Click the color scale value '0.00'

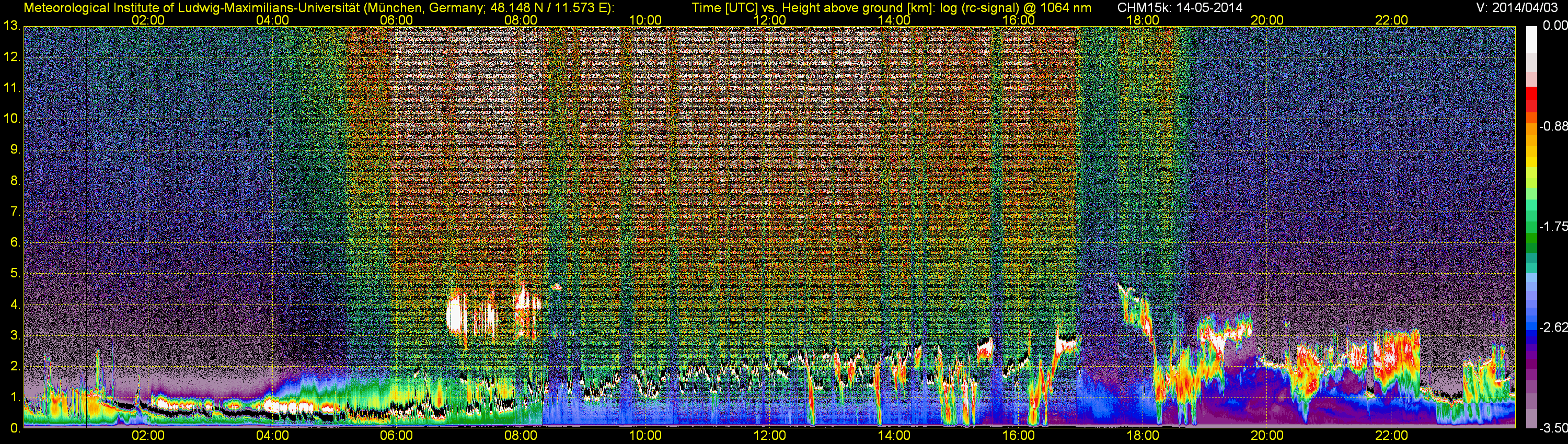[1555, 26]
